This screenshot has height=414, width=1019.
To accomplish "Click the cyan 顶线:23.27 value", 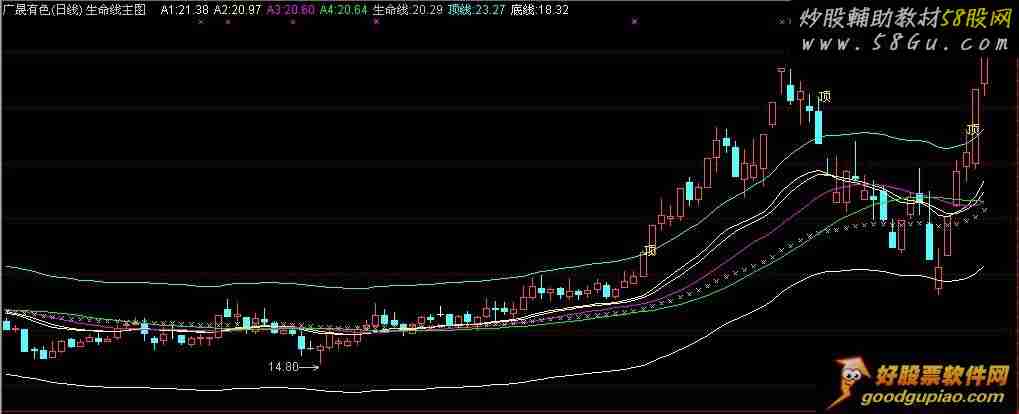I will click(476, 10).
